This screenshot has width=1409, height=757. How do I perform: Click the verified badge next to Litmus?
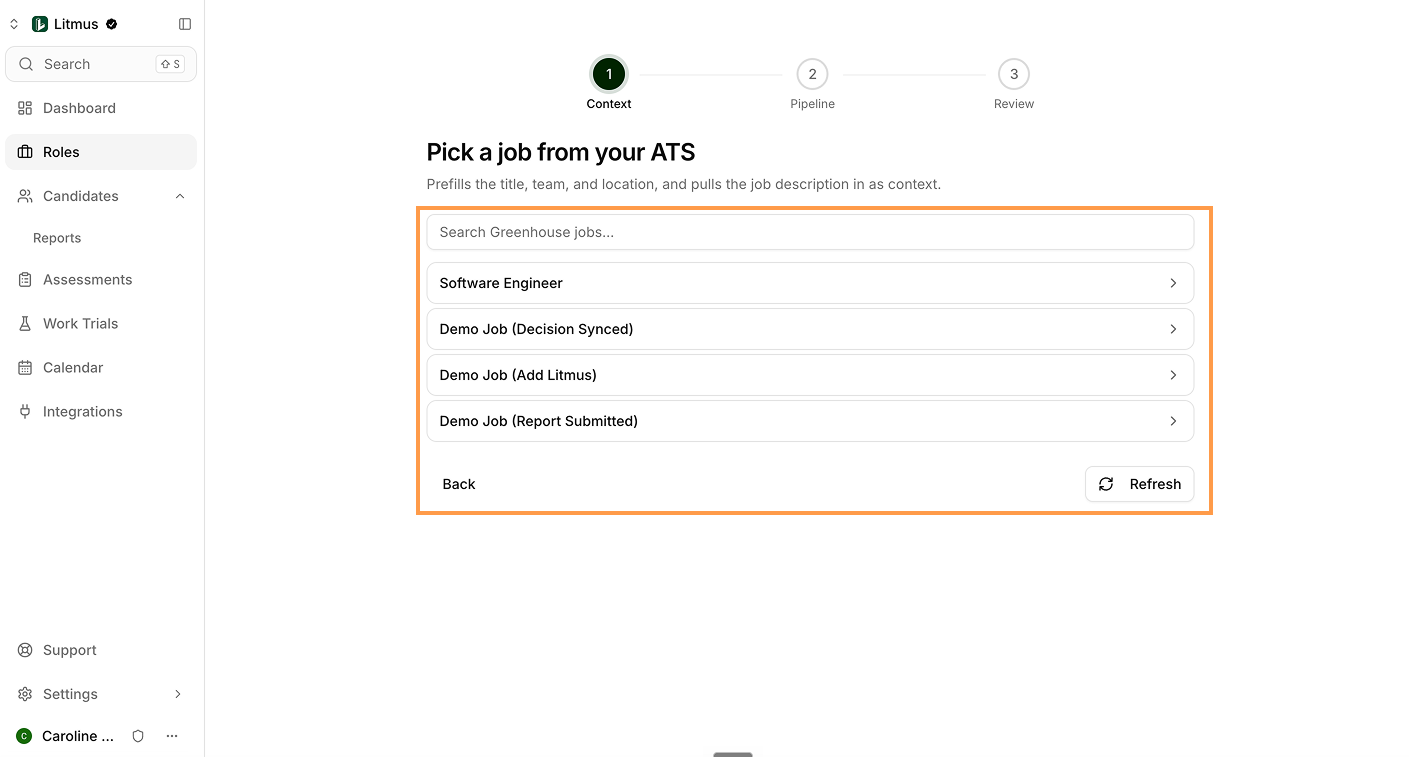click(x=112, y=24)
